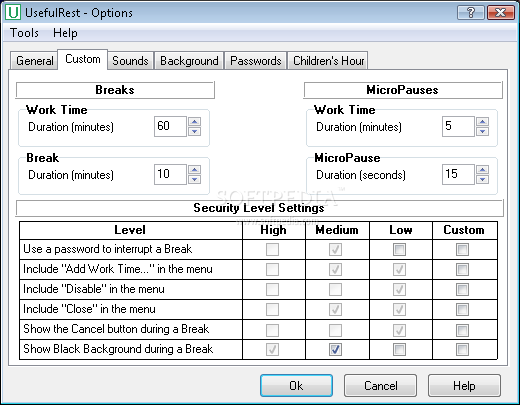Enable Custom checkbox for Add Work Time menu
This screenshot has height=405, width=520.
tap(462, 269)
